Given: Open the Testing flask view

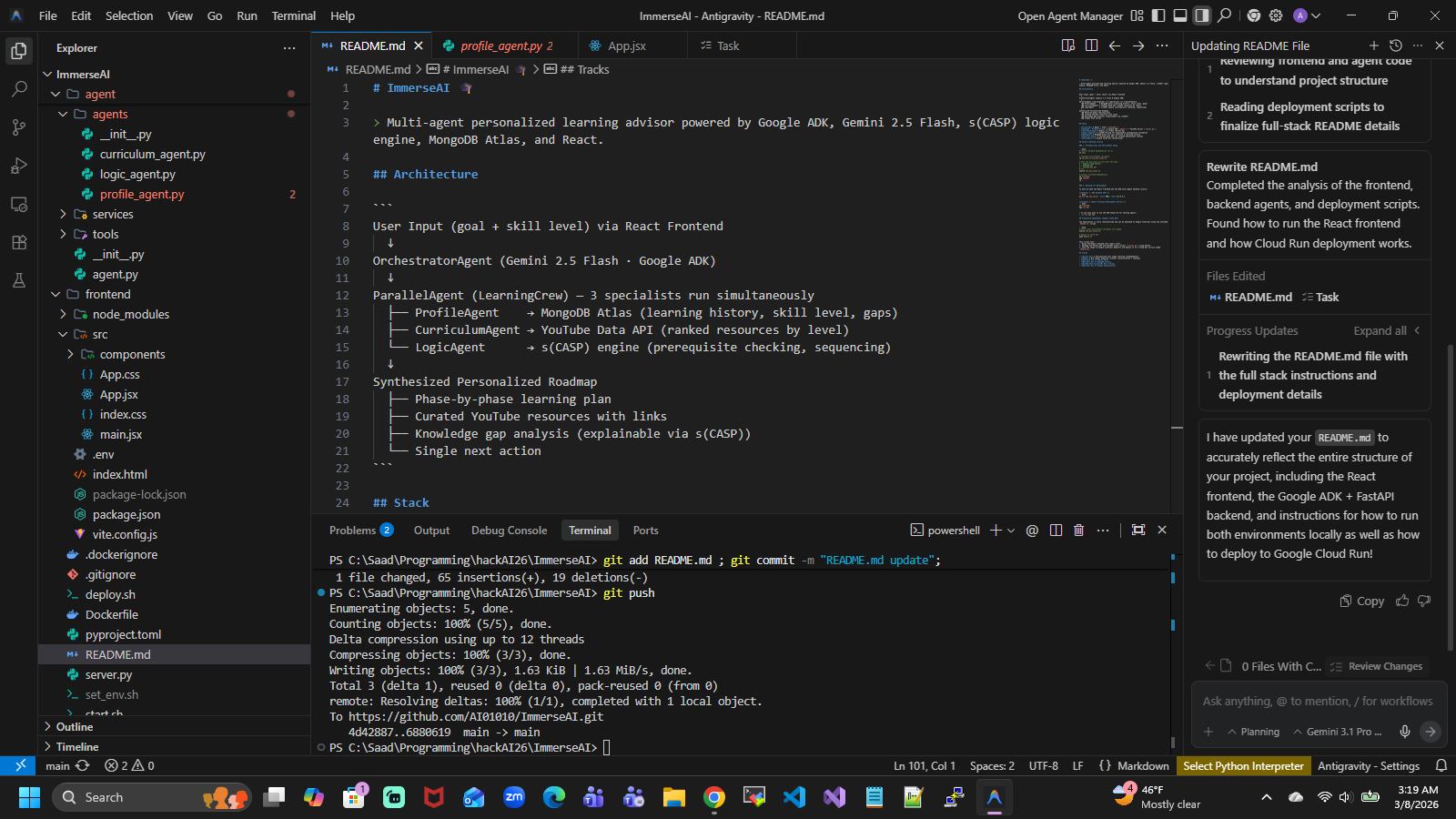Looking at the screenshot, I should tap(19, 280).
